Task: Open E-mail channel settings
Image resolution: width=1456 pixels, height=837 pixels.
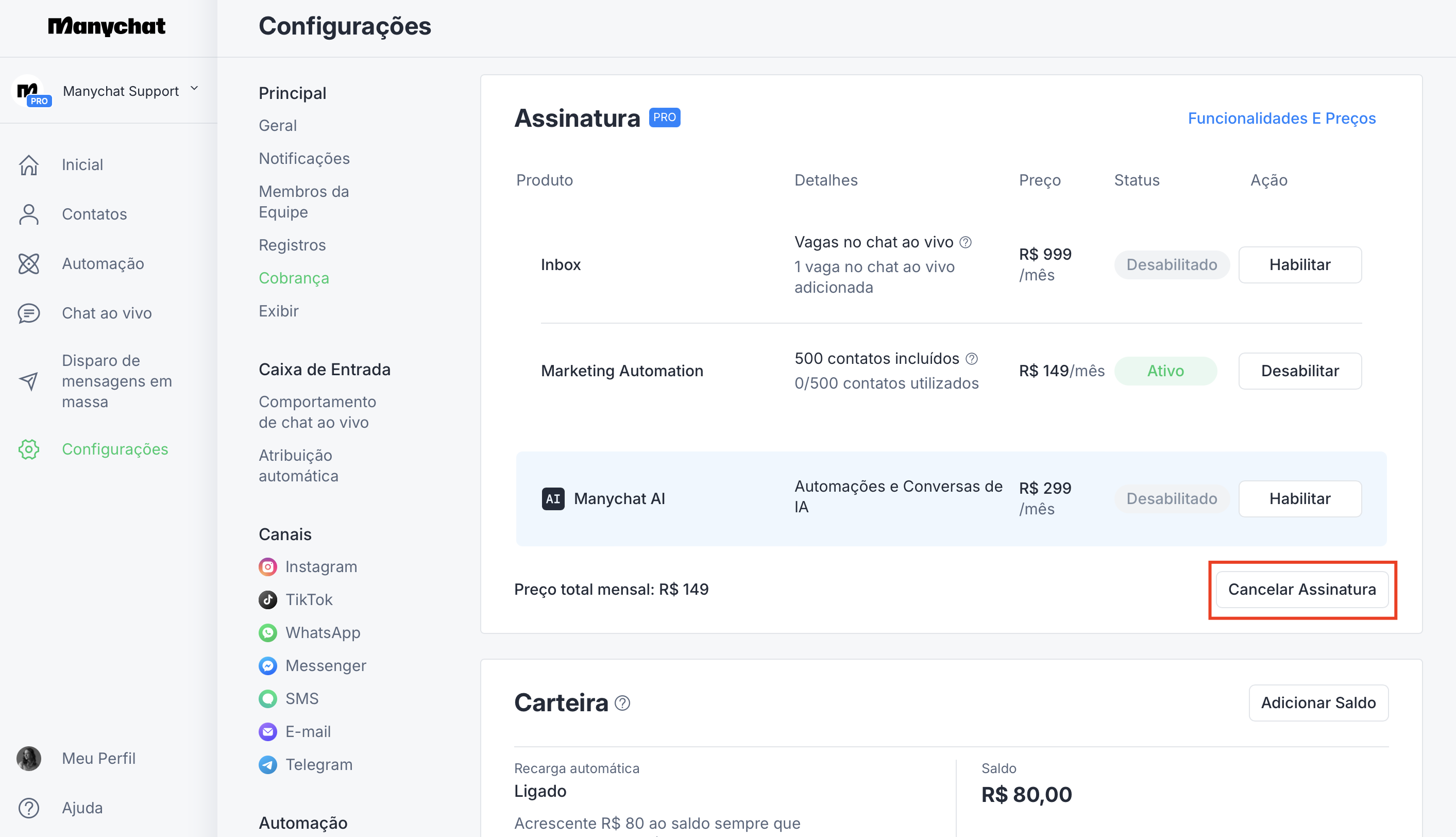Action: pyautogui.click(x=308, y=732)
